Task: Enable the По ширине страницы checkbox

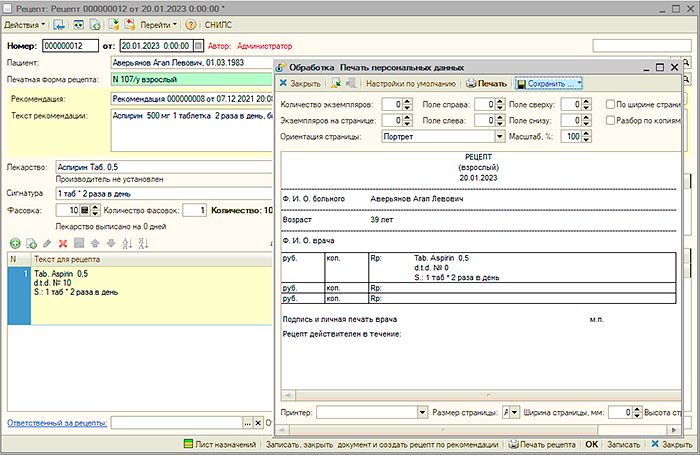Action: pos(609,104)
